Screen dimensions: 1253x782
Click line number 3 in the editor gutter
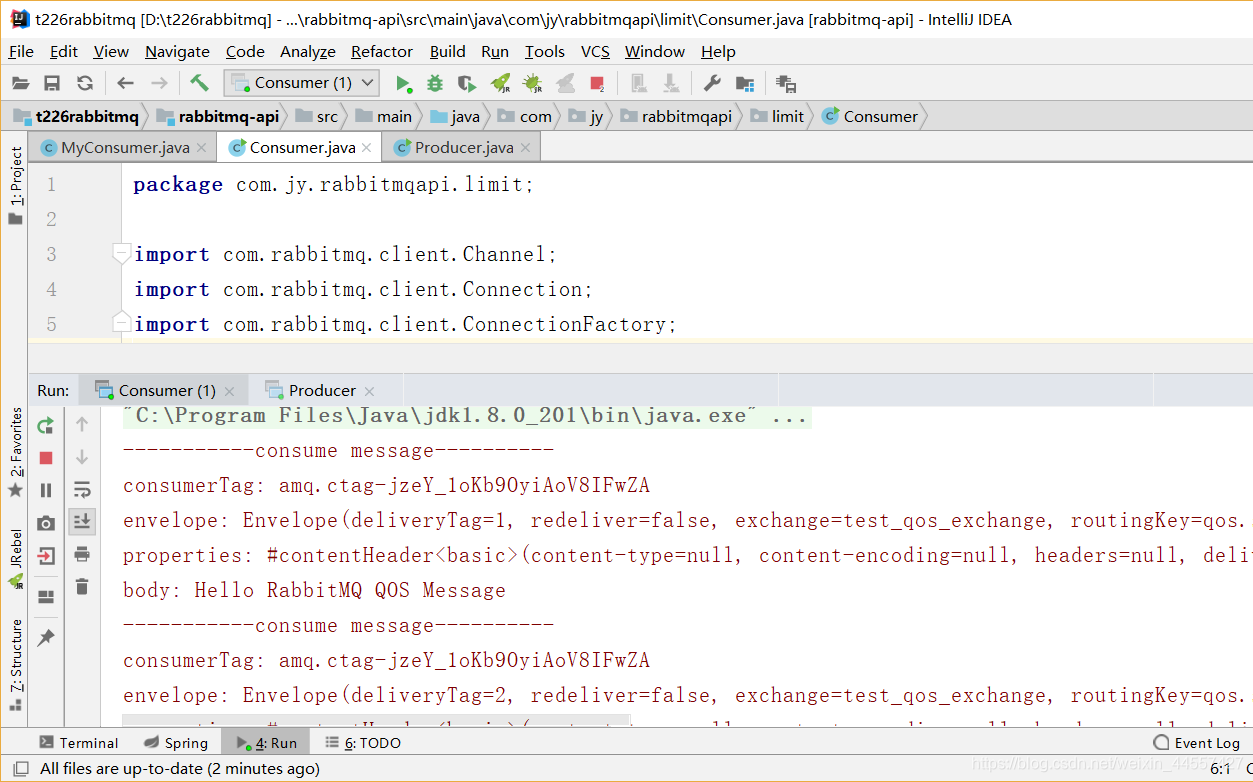(51, 254)
